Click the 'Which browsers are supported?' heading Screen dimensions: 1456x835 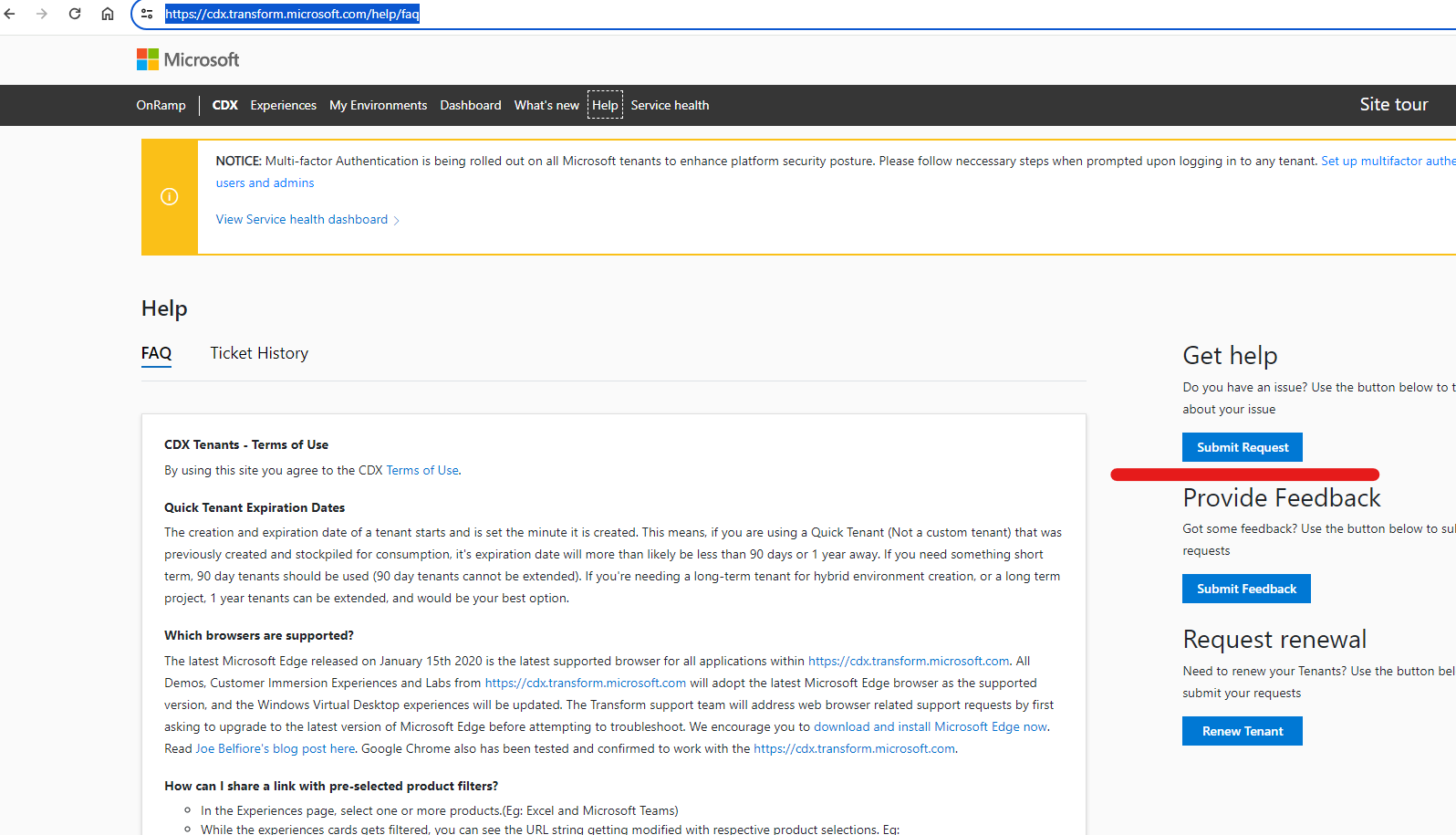pos(259,635)
